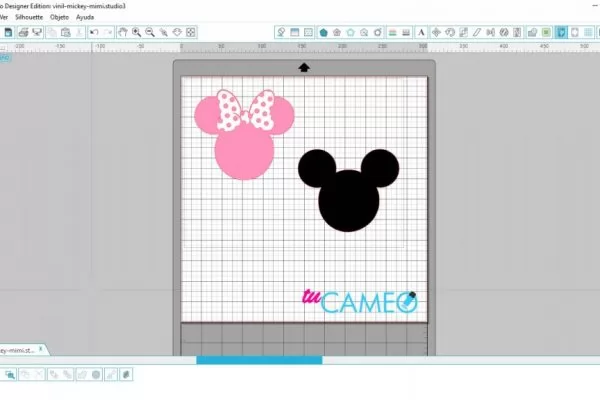The height and width of the screenshot is (400, 600).
Task: Select the polka-dot bow on Minnie
Action: coord(246,110)
